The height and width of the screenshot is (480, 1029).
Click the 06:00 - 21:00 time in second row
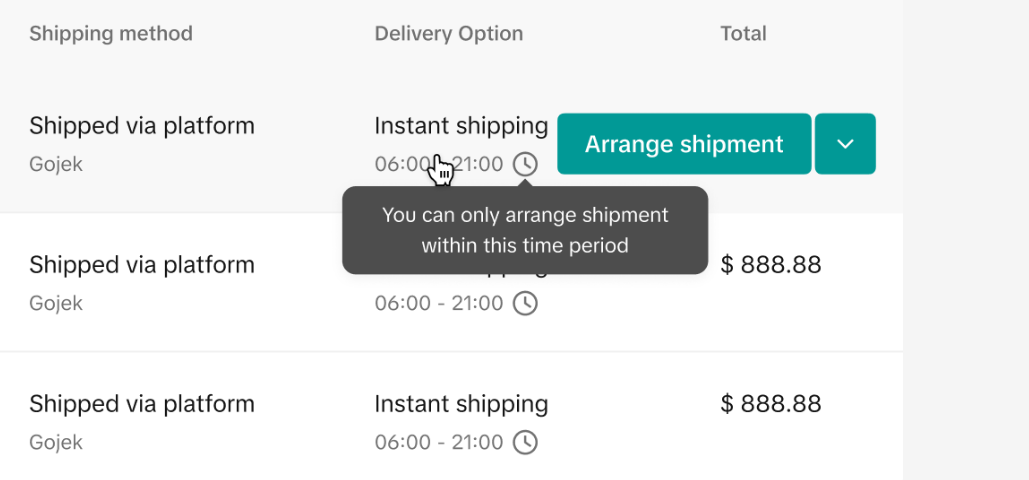pyautogui.click(x=439, y=303)
